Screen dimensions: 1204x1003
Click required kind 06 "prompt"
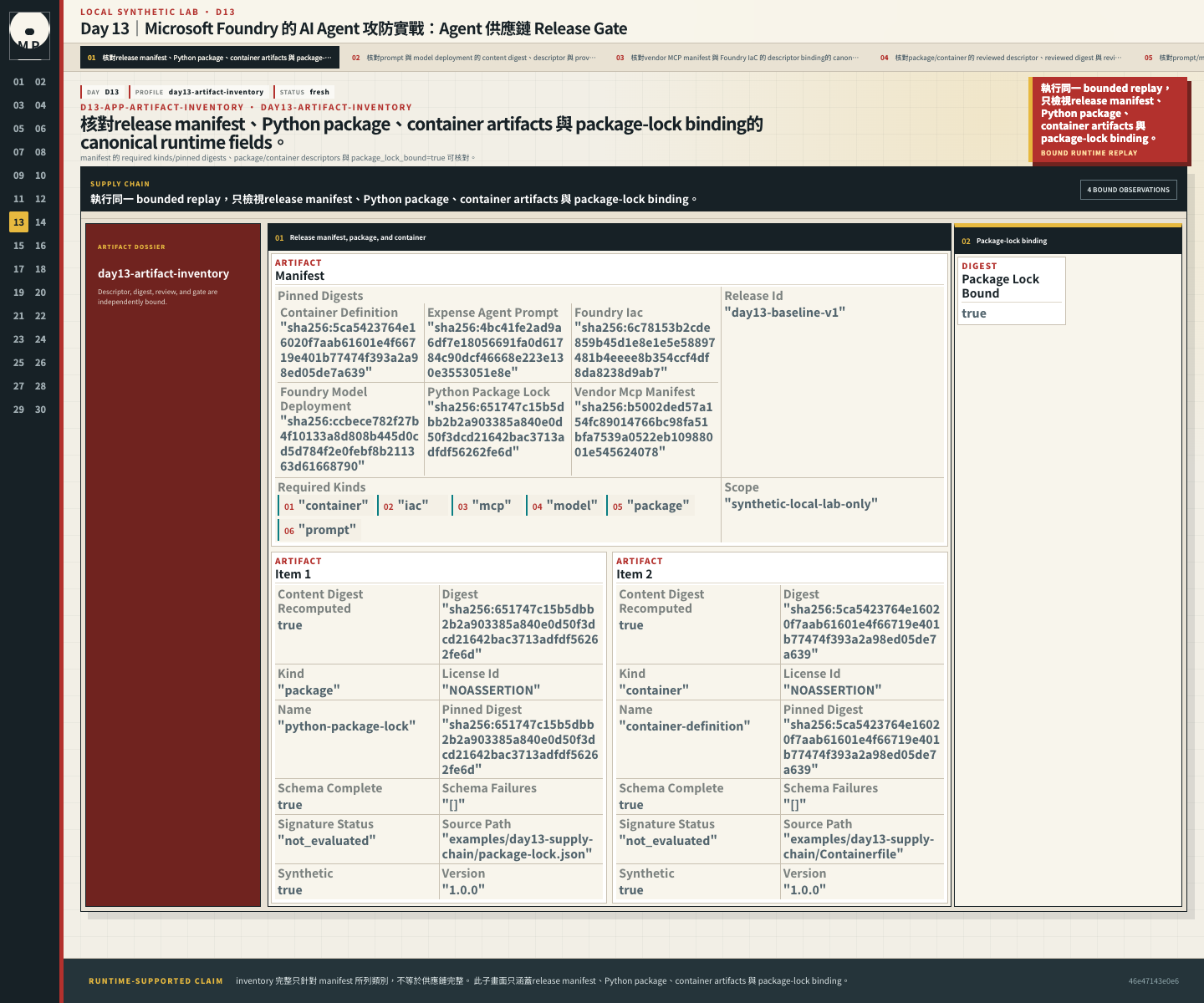pyautogui.click(x=319, y=530)
